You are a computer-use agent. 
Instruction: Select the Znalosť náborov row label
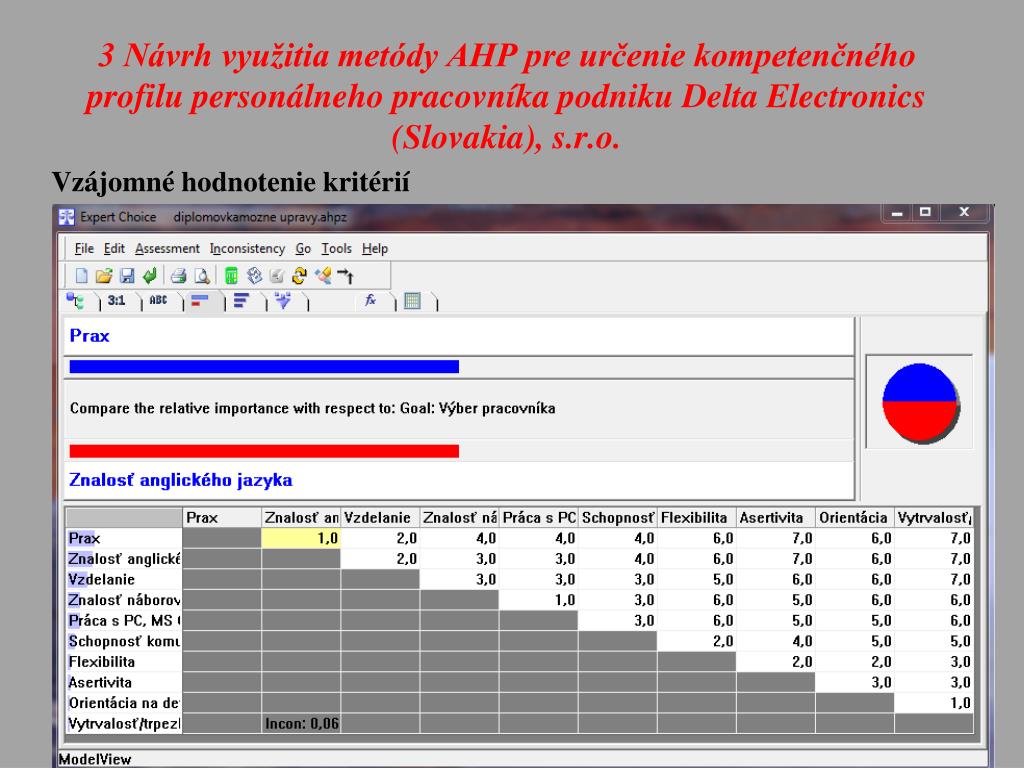click(123, 600)
